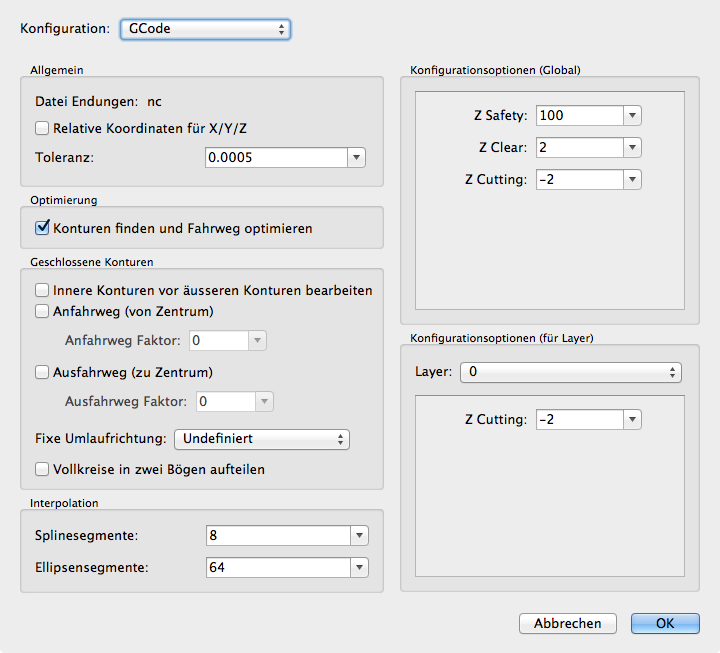Screen dimensions: 720x653
Task: Open the global Z Clear dropdown arrow
Action: 632,148
